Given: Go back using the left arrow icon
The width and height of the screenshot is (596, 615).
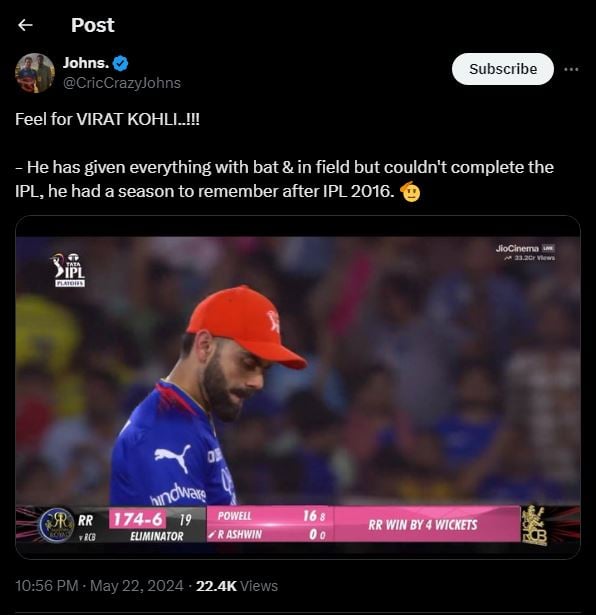Looking at the screenshot, I should tap(25, 25).
